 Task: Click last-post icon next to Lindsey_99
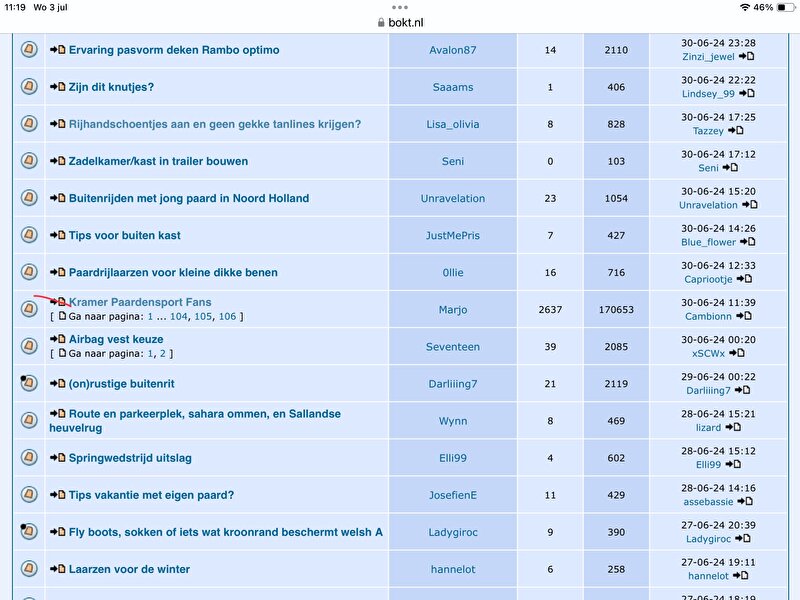[746, 94]
